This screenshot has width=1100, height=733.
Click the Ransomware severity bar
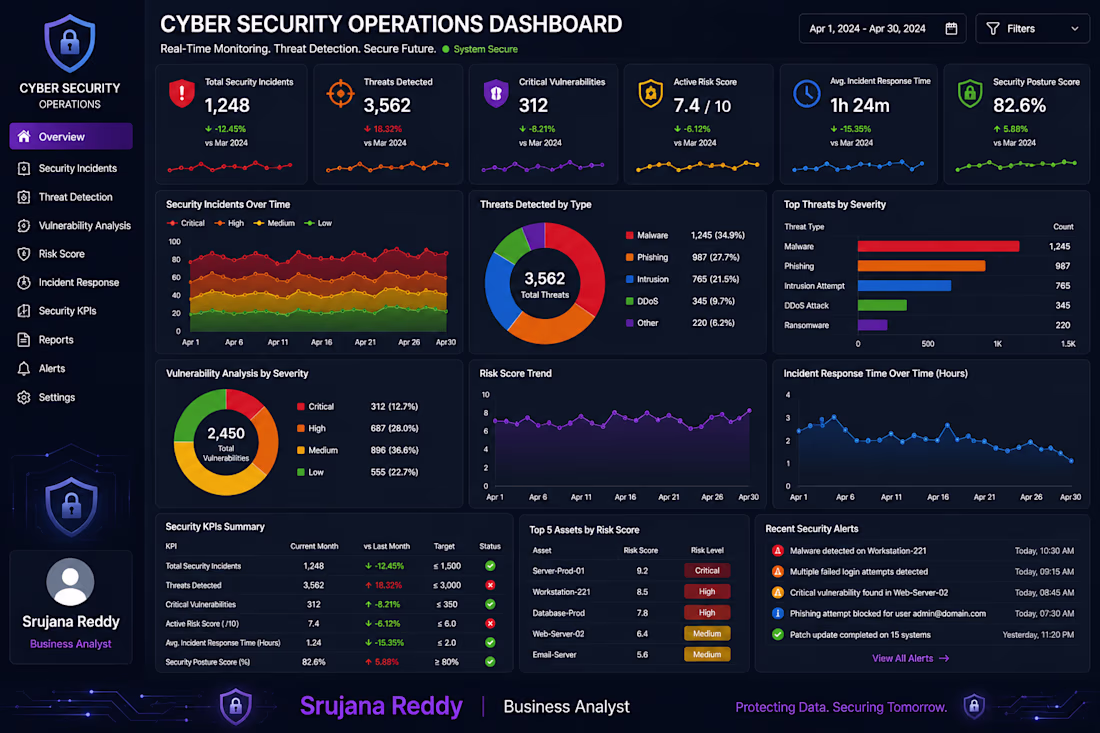(x=873, y=325)
